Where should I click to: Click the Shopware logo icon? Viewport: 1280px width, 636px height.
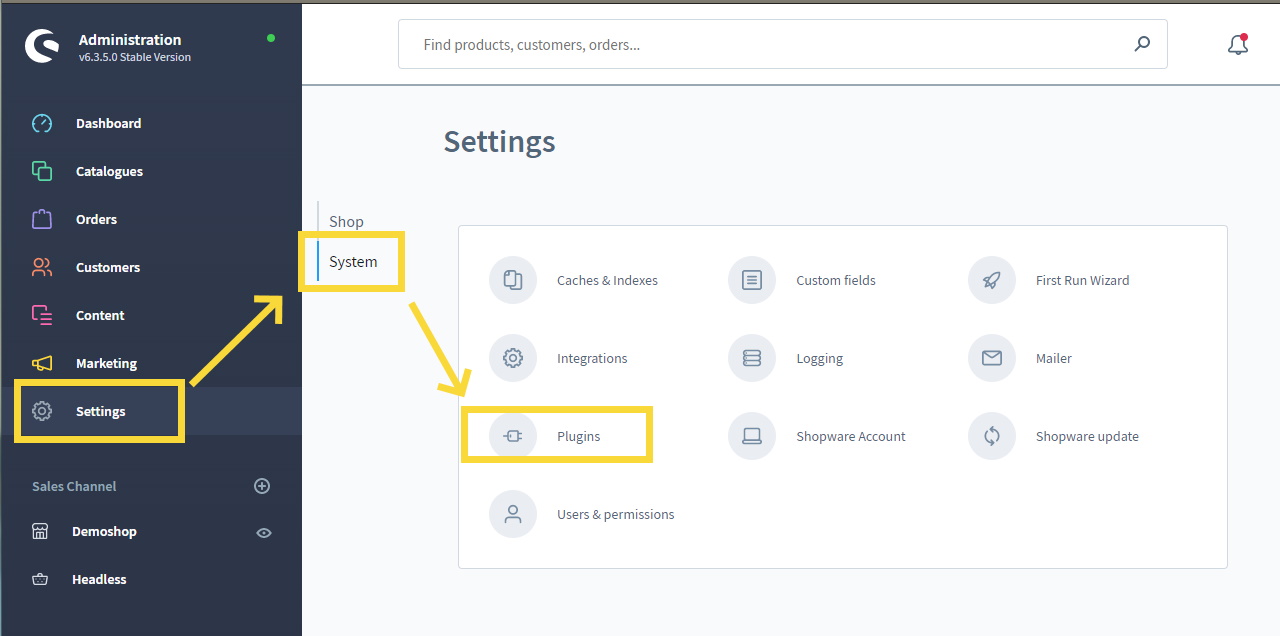point(42,47)
